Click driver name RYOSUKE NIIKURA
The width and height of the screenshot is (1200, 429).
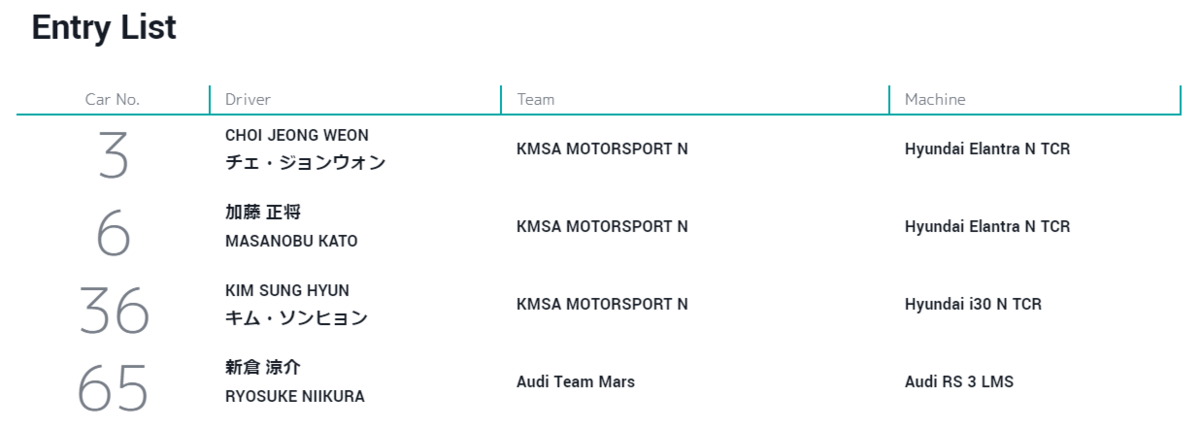click(x=295, y=396)
